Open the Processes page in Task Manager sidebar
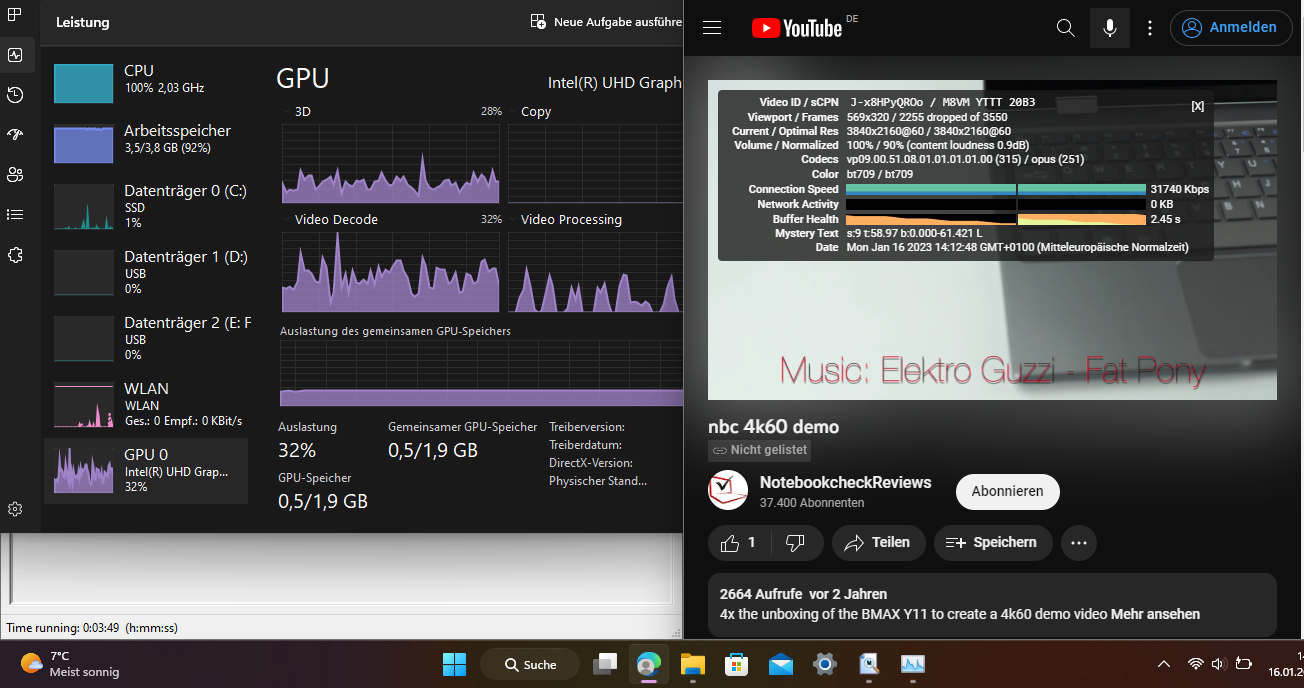This screenshot has width=1304, height=688. [15, 15]
